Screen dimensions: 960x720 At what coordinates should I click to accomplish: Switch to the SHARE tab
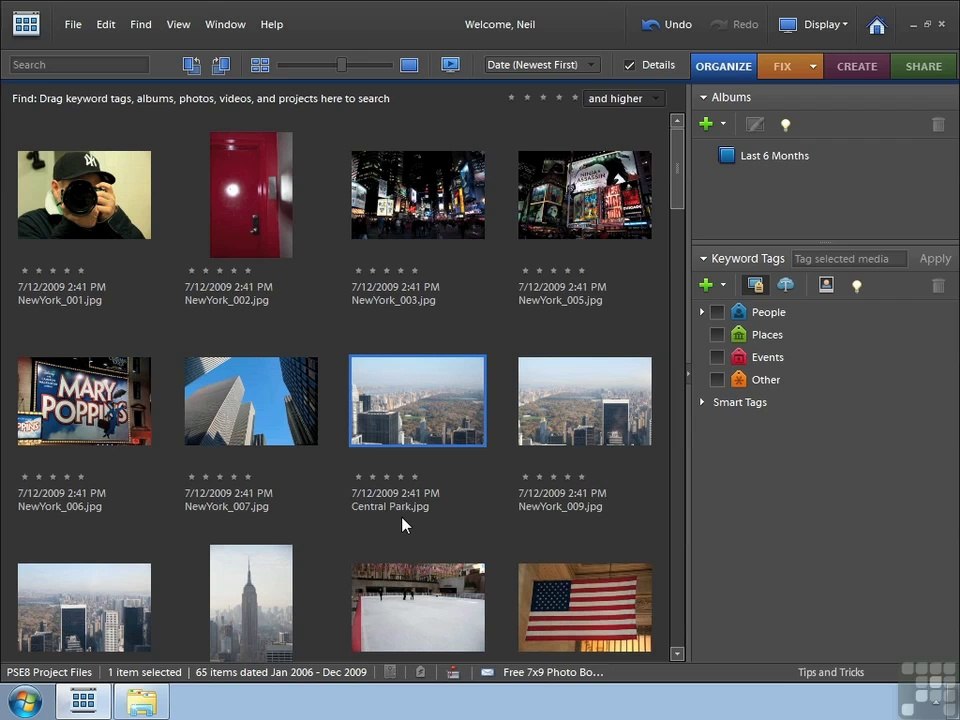click(923, 66)
